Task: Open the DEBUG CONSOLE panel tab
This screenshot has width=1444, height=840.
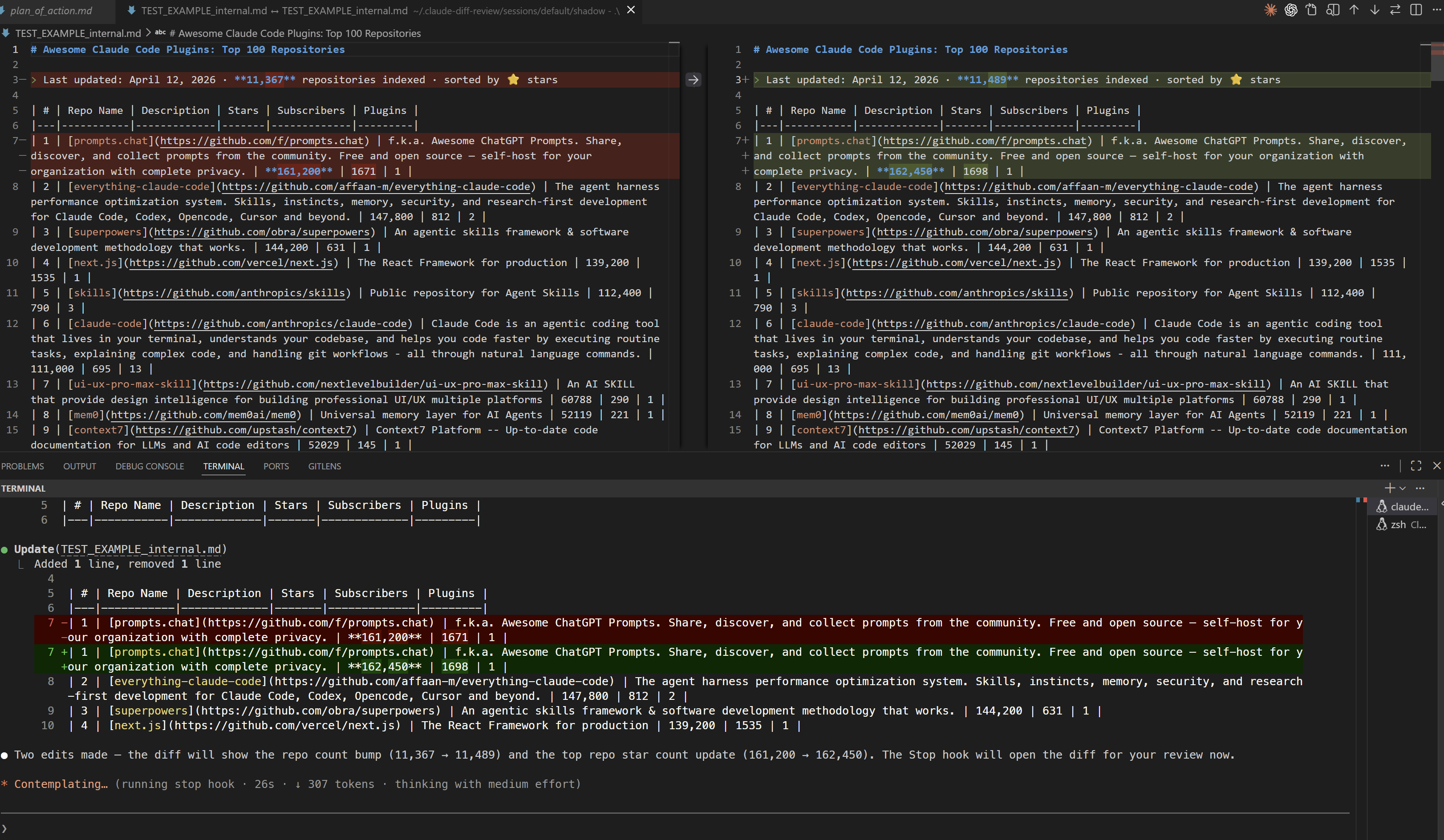Action: click(x=150, y=466)
